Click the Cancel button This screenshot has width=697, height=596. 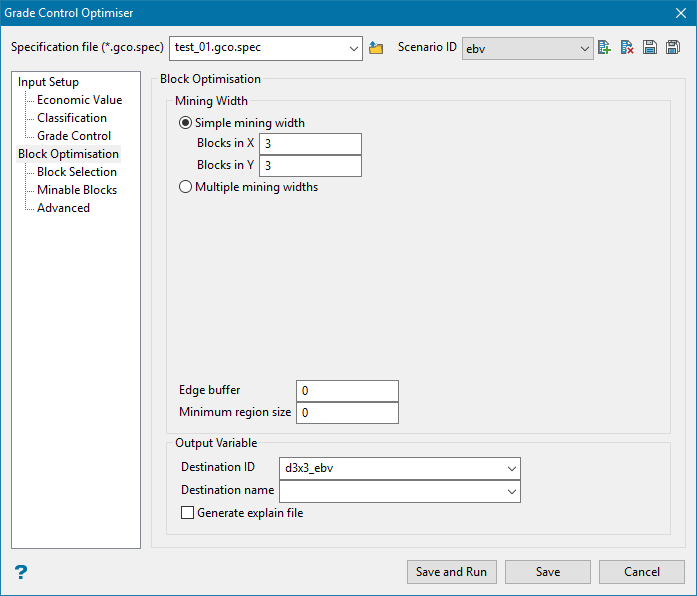coord(641,572)
